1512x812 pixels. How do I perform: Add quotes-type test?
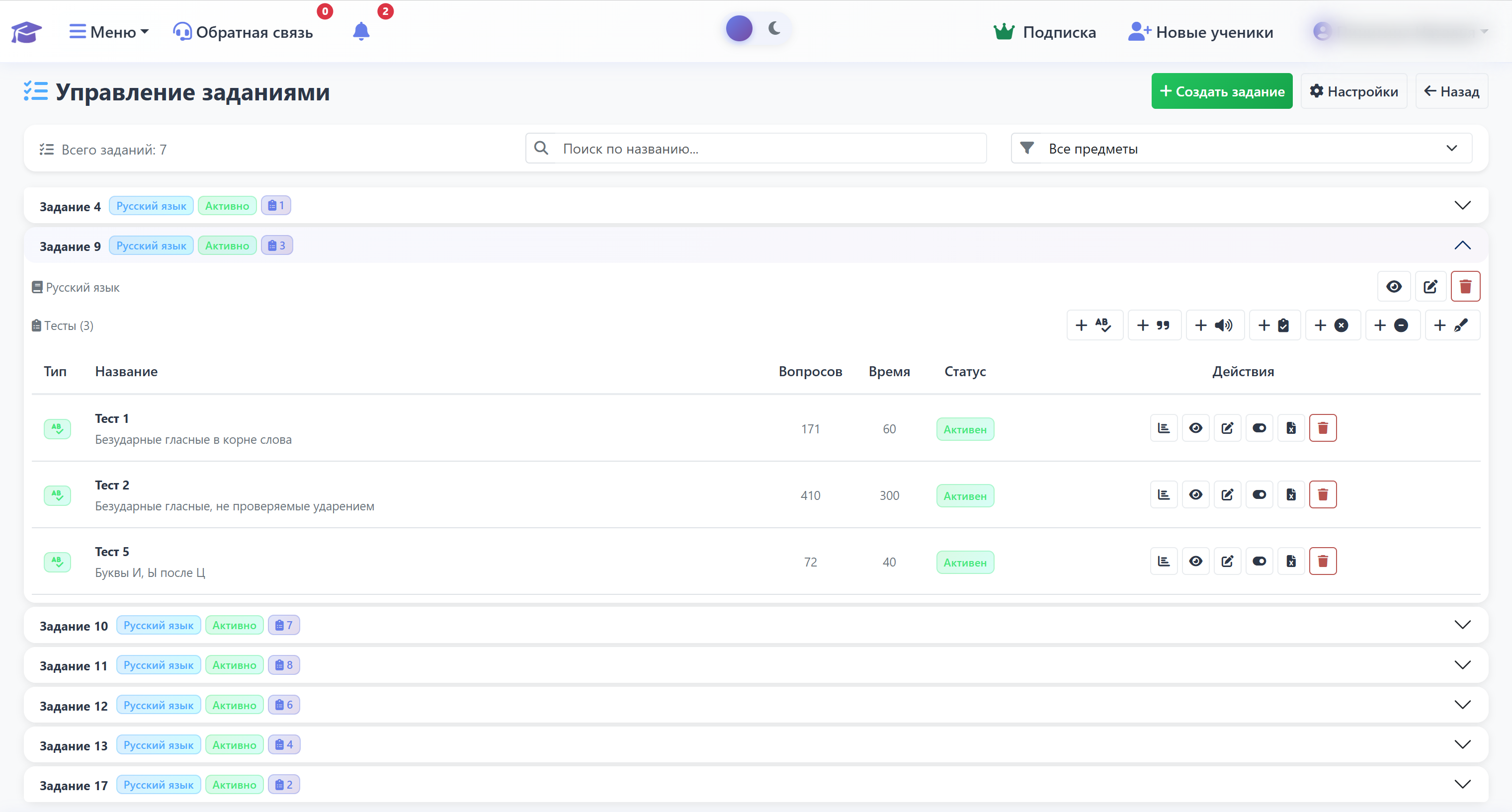[1154, 325]
